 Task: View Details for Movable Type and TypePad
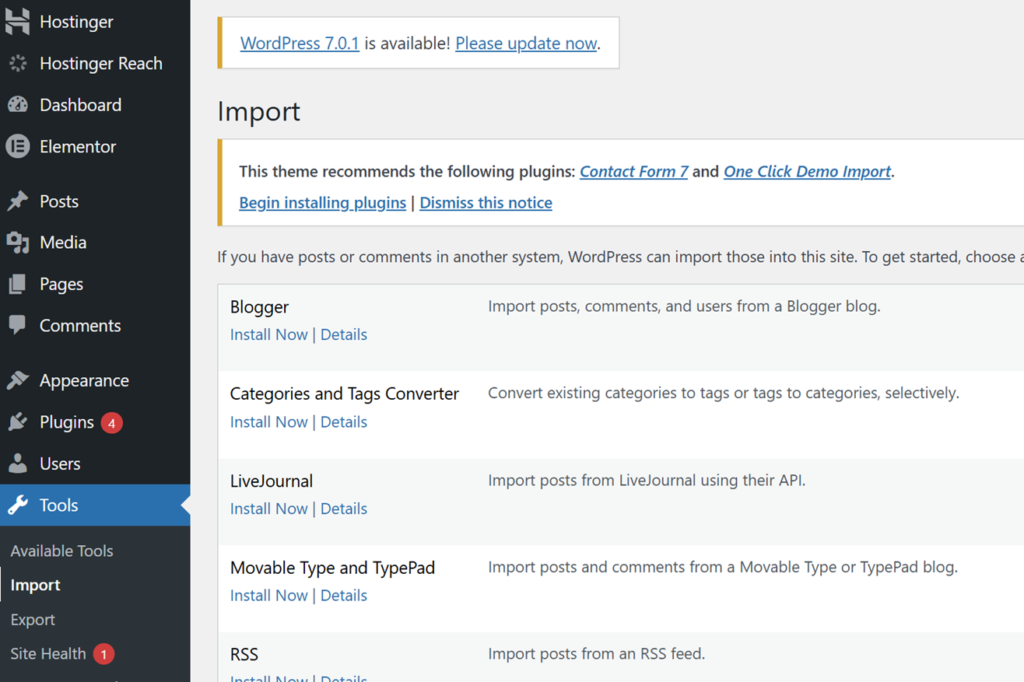point(344,596)
